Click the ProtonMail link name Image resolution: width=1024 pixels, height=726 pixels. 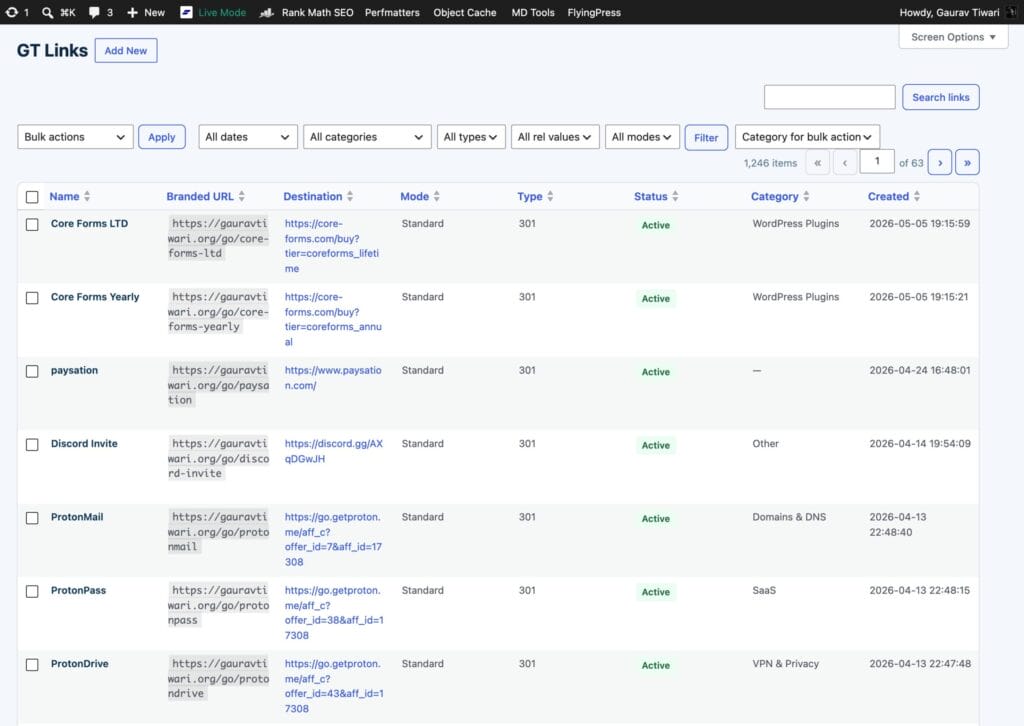coord(77,517)
